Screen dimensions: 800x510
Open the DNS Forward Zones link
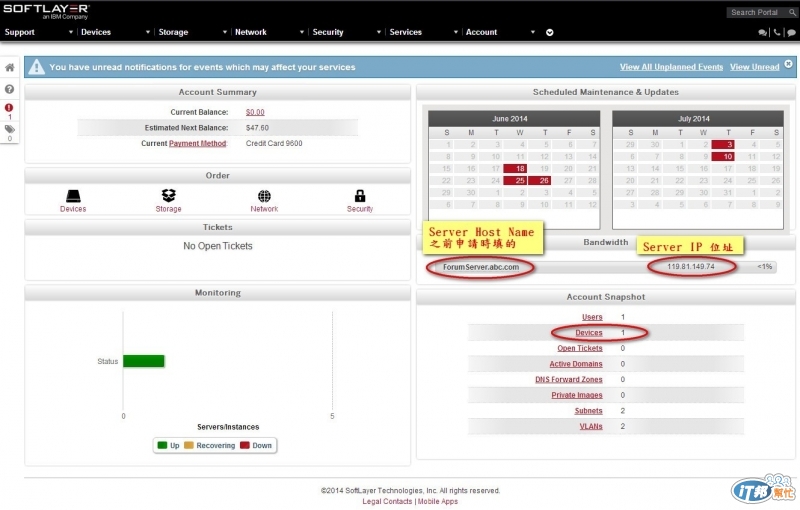[x=568, y=379]
